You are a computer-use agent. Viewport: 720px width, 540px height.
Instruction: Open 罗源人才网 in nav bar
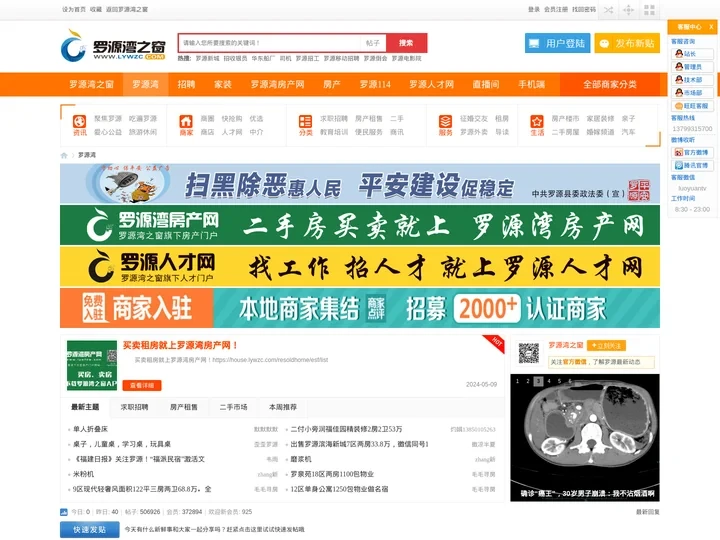pyautogui.click(x=432, y=84)
